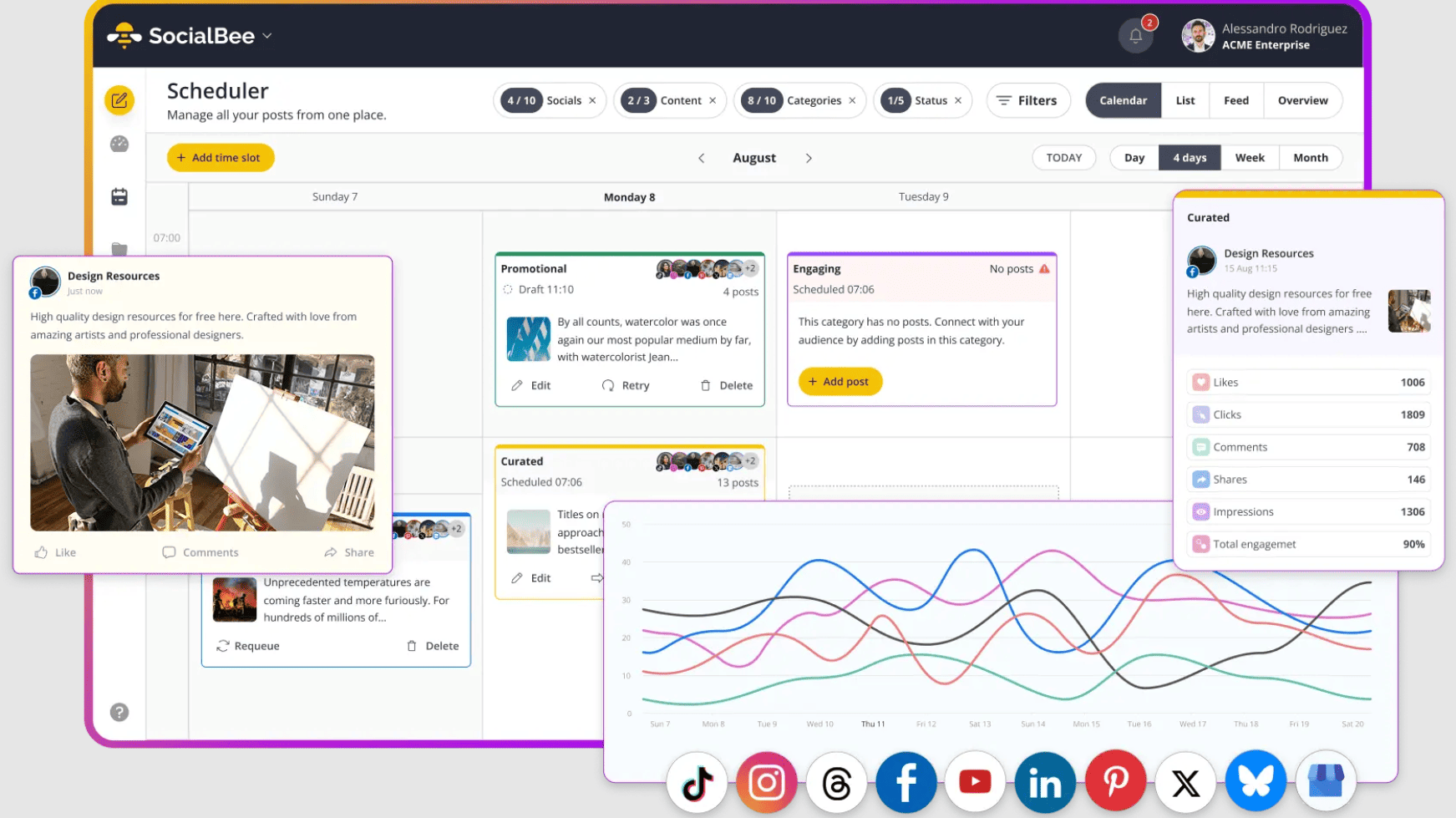
Task: Click Add post in Engaging card
Action: (840, 382)
